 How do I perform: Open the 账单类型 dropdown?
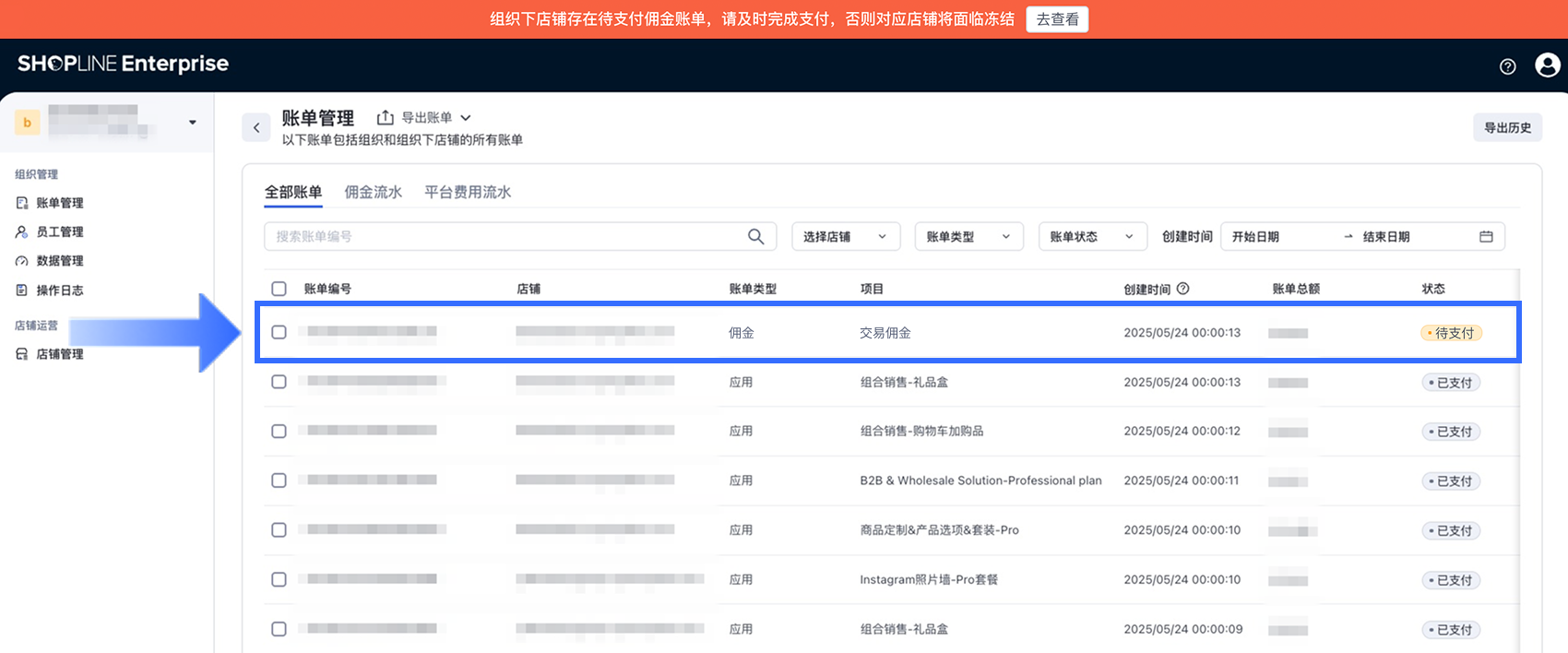pyautogui.click(x=969, y=236)
